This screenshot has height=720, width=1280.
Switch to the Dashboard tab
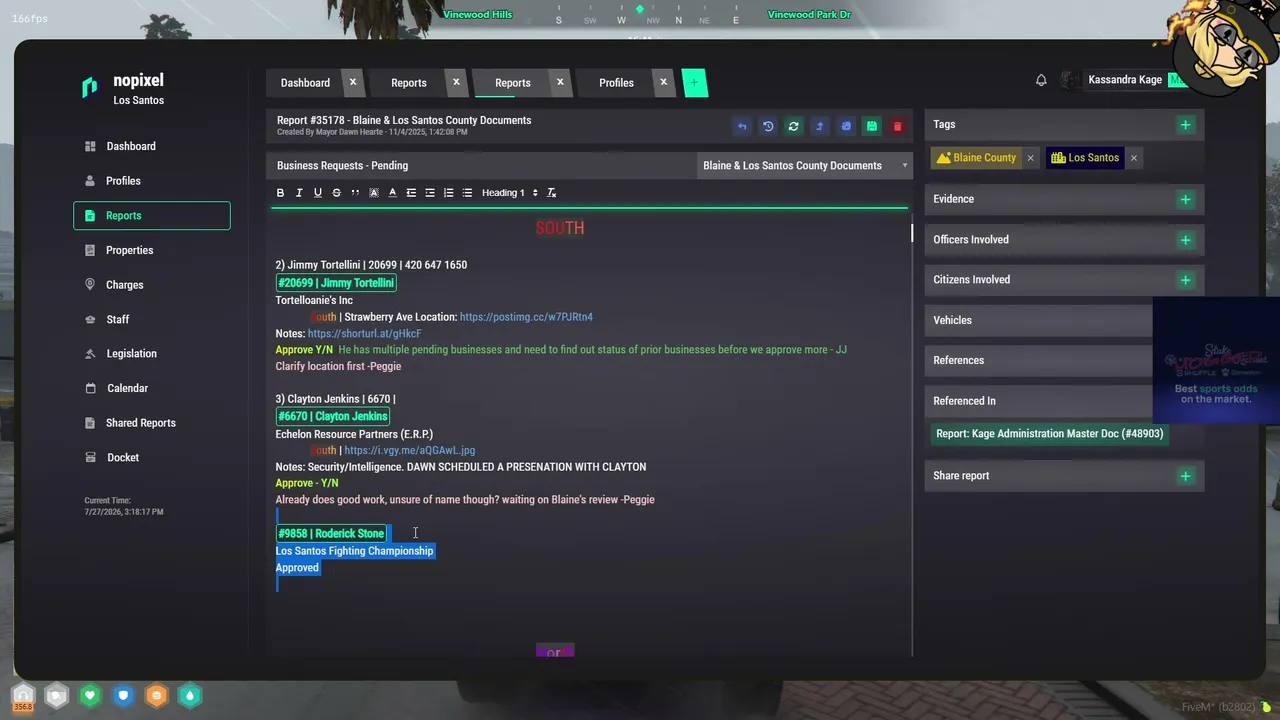tap(305, 83)
